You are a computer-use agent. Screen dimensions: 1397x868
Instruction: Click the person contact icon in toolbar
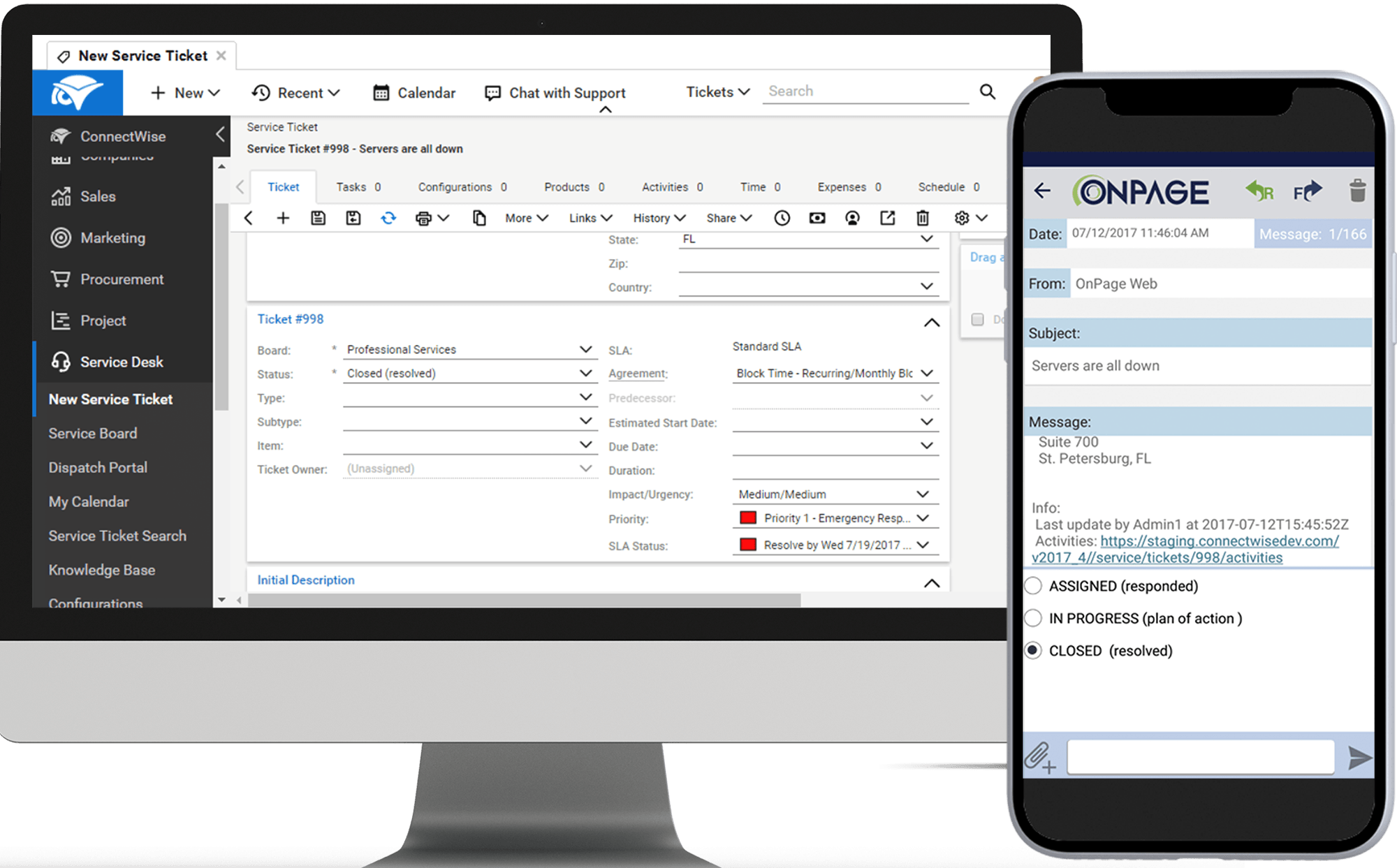pyautogui.click(x=852, y=218)
